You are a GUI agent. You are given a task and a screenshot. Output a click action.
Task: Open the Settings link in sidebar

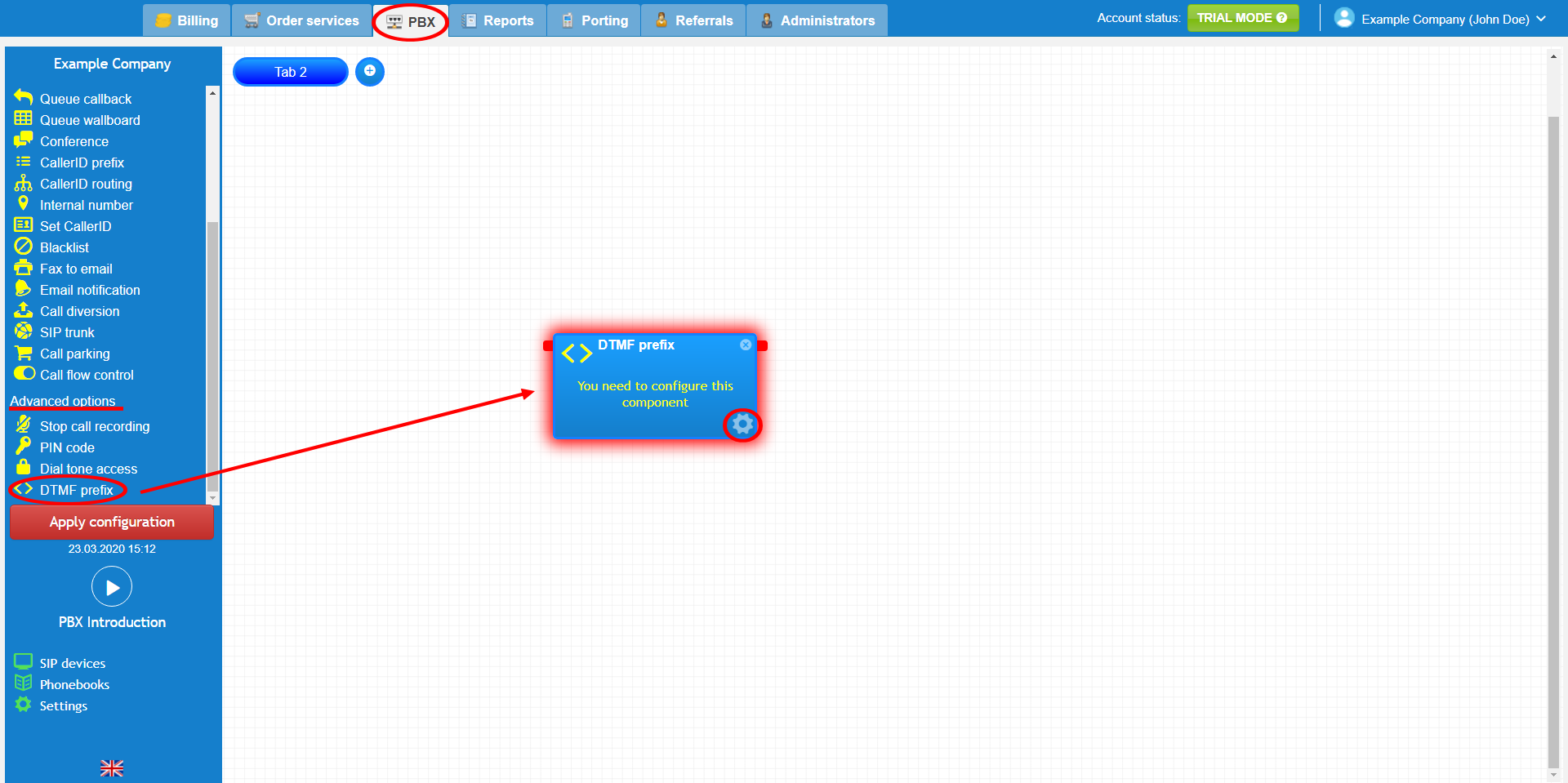pyautogui.click(x=64, y=705)
